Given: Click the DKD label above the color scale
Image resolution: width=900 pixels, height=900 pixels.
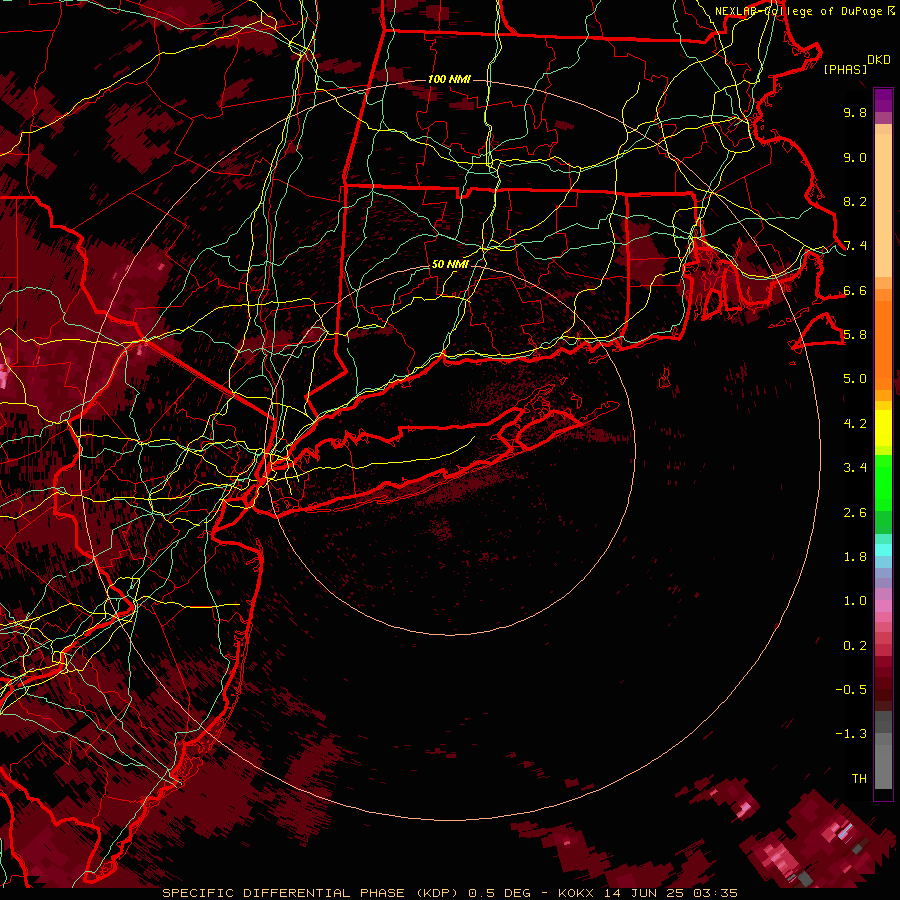Looking at the screenshot, I should click(878, 60).
